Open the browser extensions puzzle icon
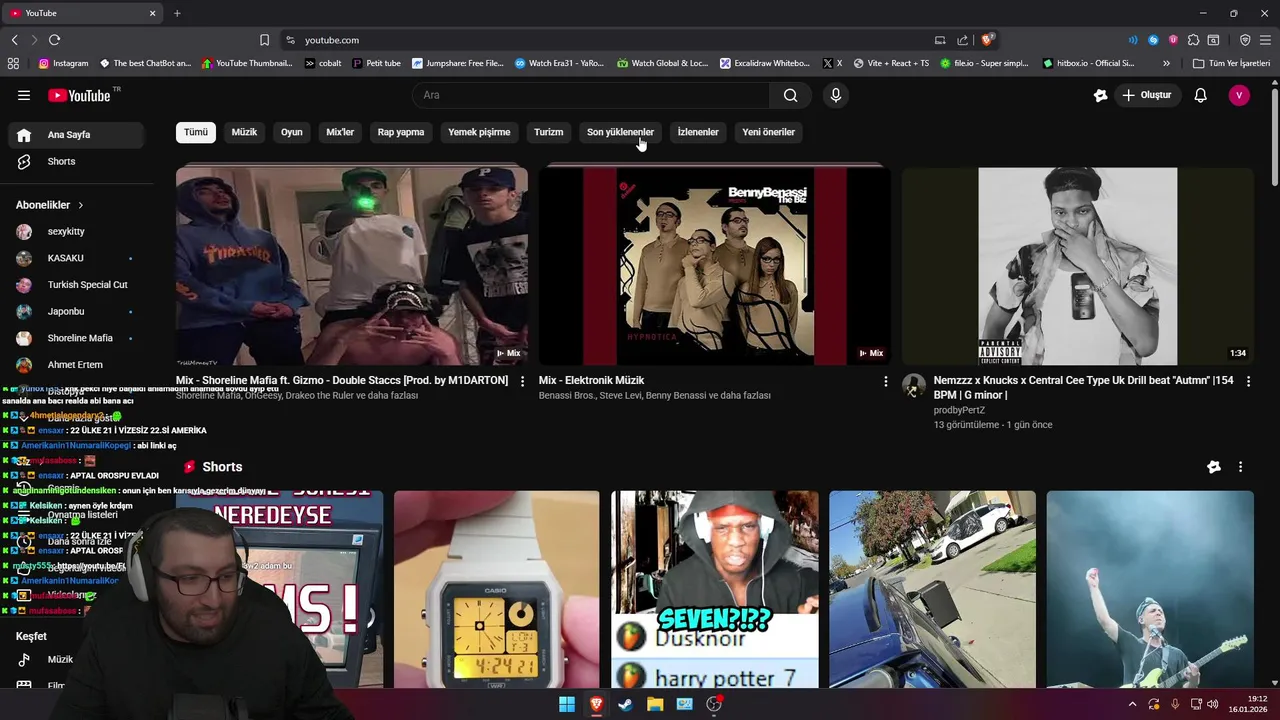The height and width of the screenshot is (720, 1280). point(1193,40)
